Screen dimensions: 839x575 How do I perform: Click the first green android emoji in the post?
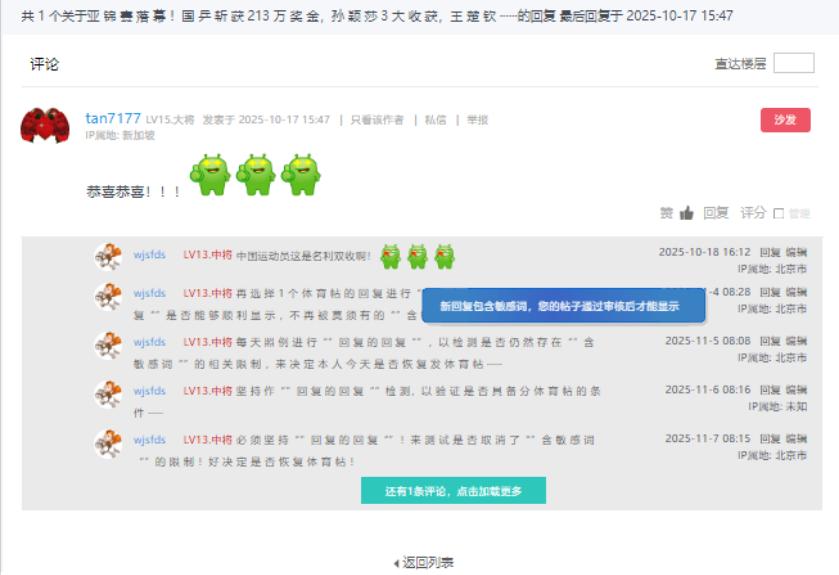point(210,175)
